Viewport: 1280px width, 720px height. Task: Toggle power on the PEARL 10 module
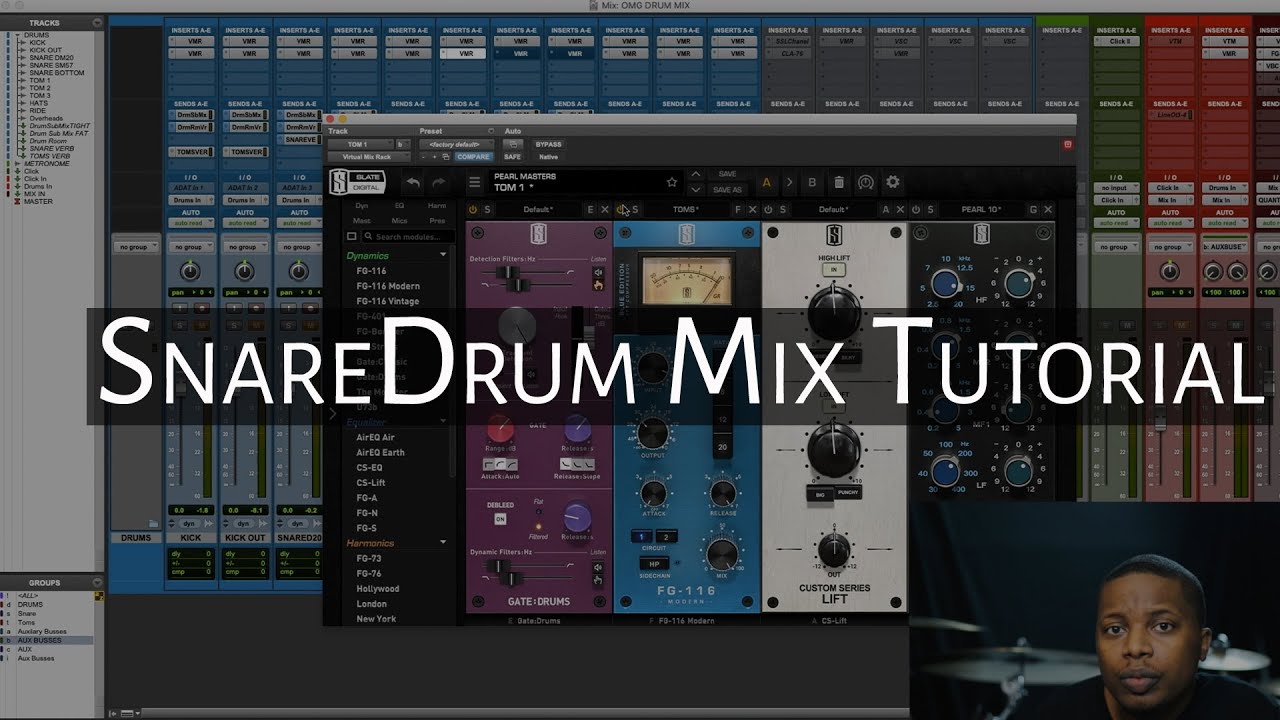coord(916,209)
